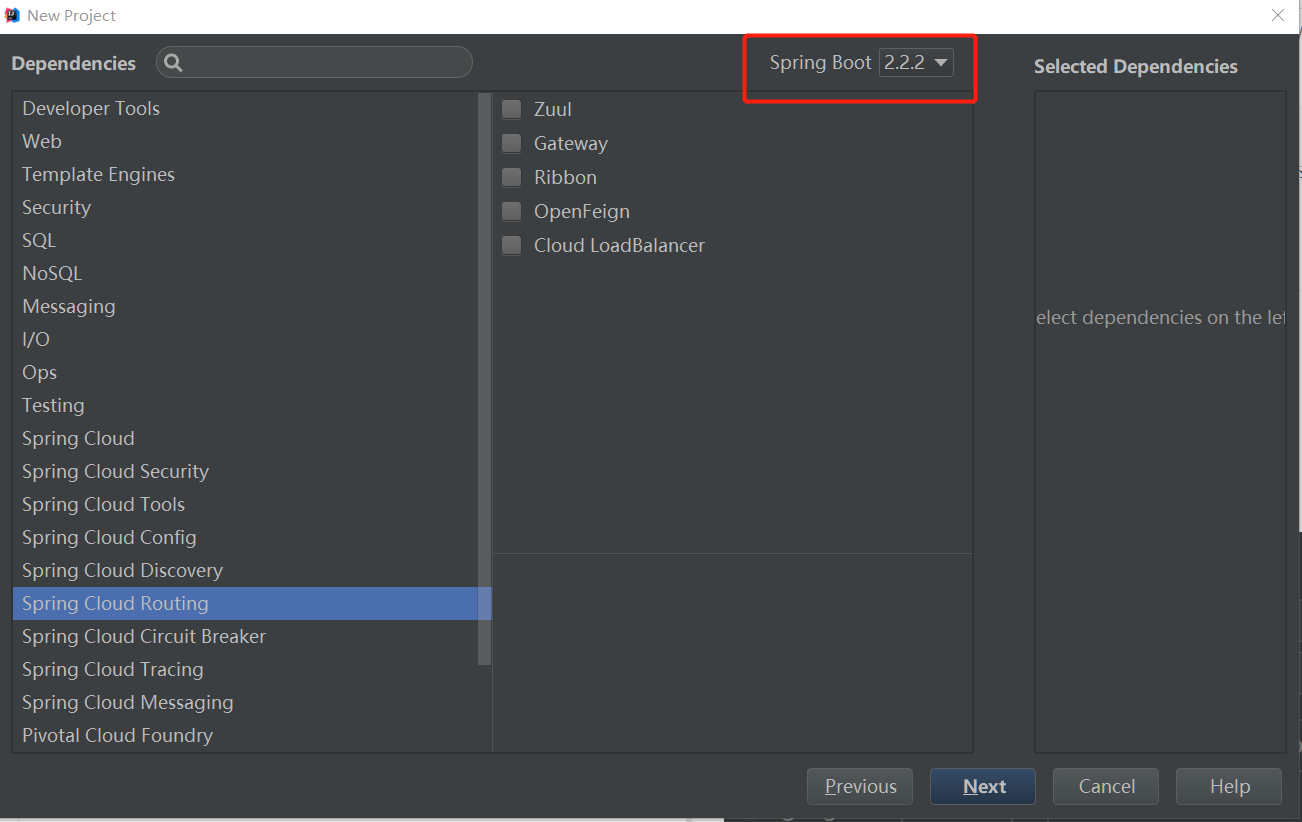Open the Web category
Screen dimensions: 1302x822
[x=245, y=141]
